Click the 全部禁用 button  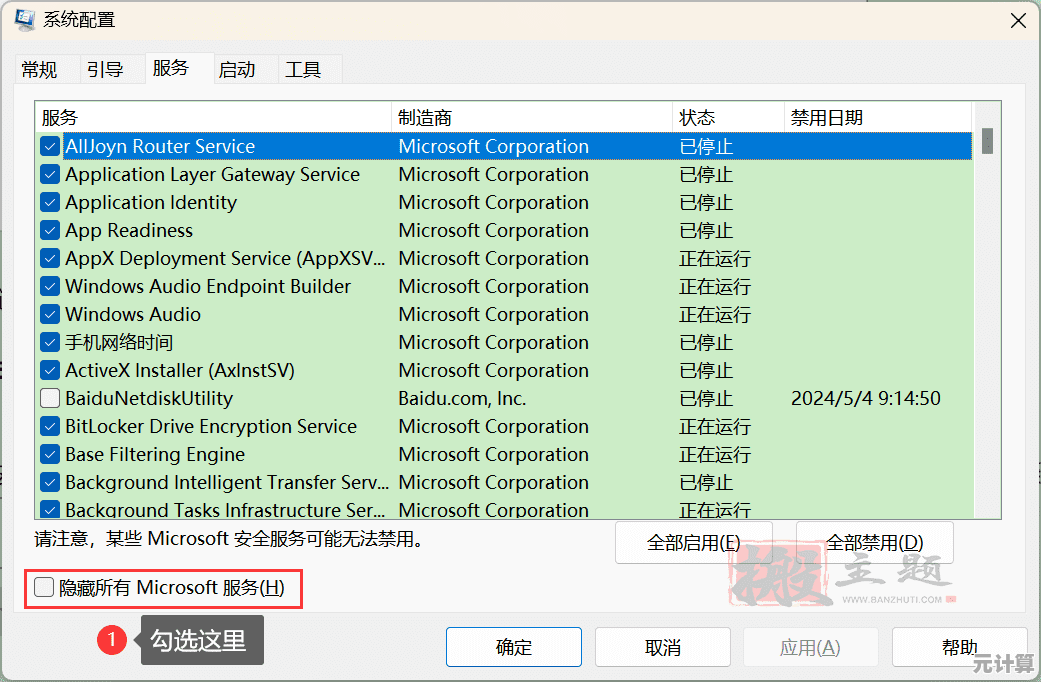point(874,542)
